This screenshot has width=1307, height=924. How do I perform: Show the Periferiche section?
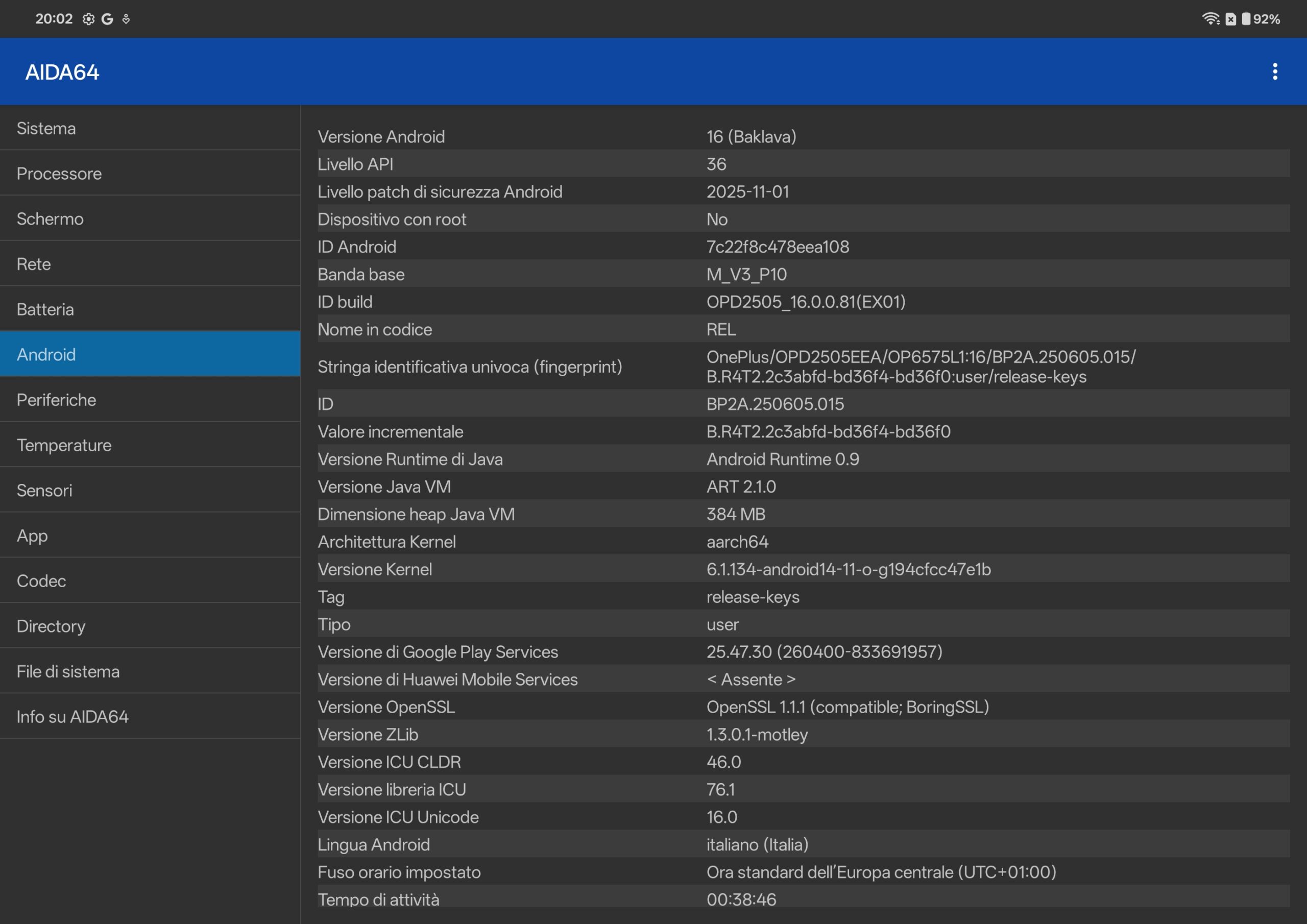(x=150, y=400)
